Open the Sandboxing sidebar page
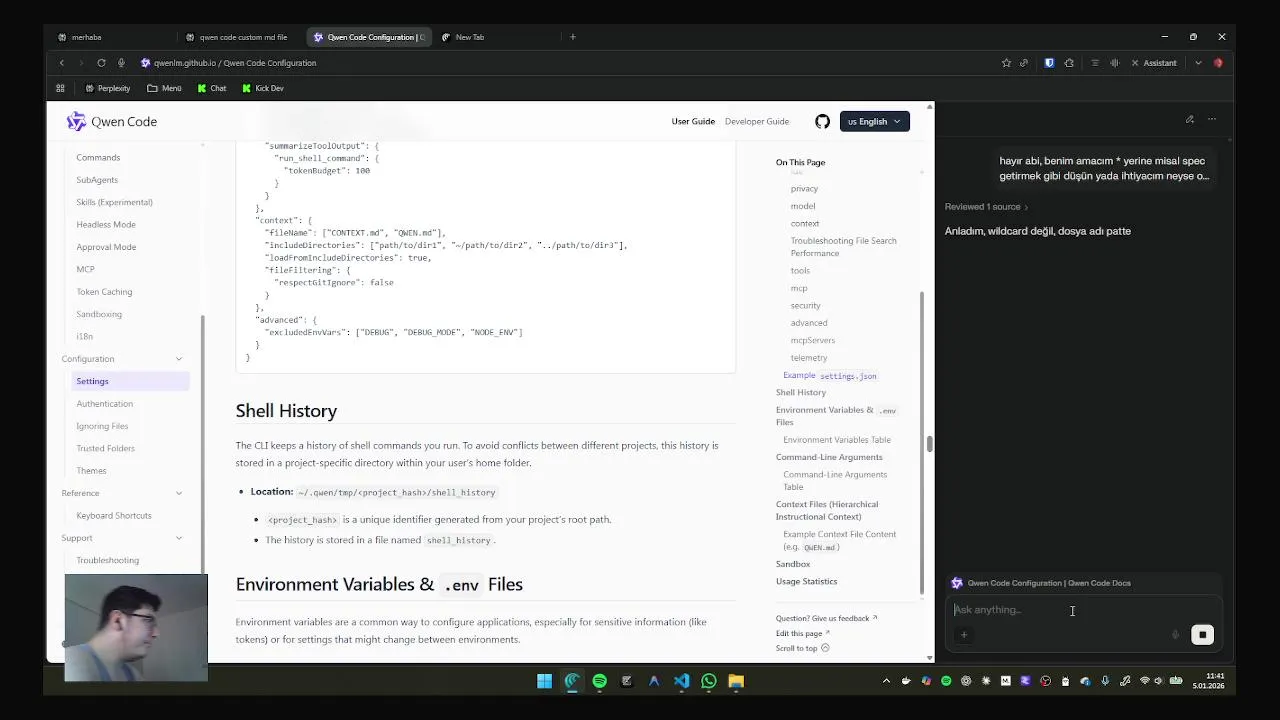The width and height of the screenshot is (1280, 720). 99,314
